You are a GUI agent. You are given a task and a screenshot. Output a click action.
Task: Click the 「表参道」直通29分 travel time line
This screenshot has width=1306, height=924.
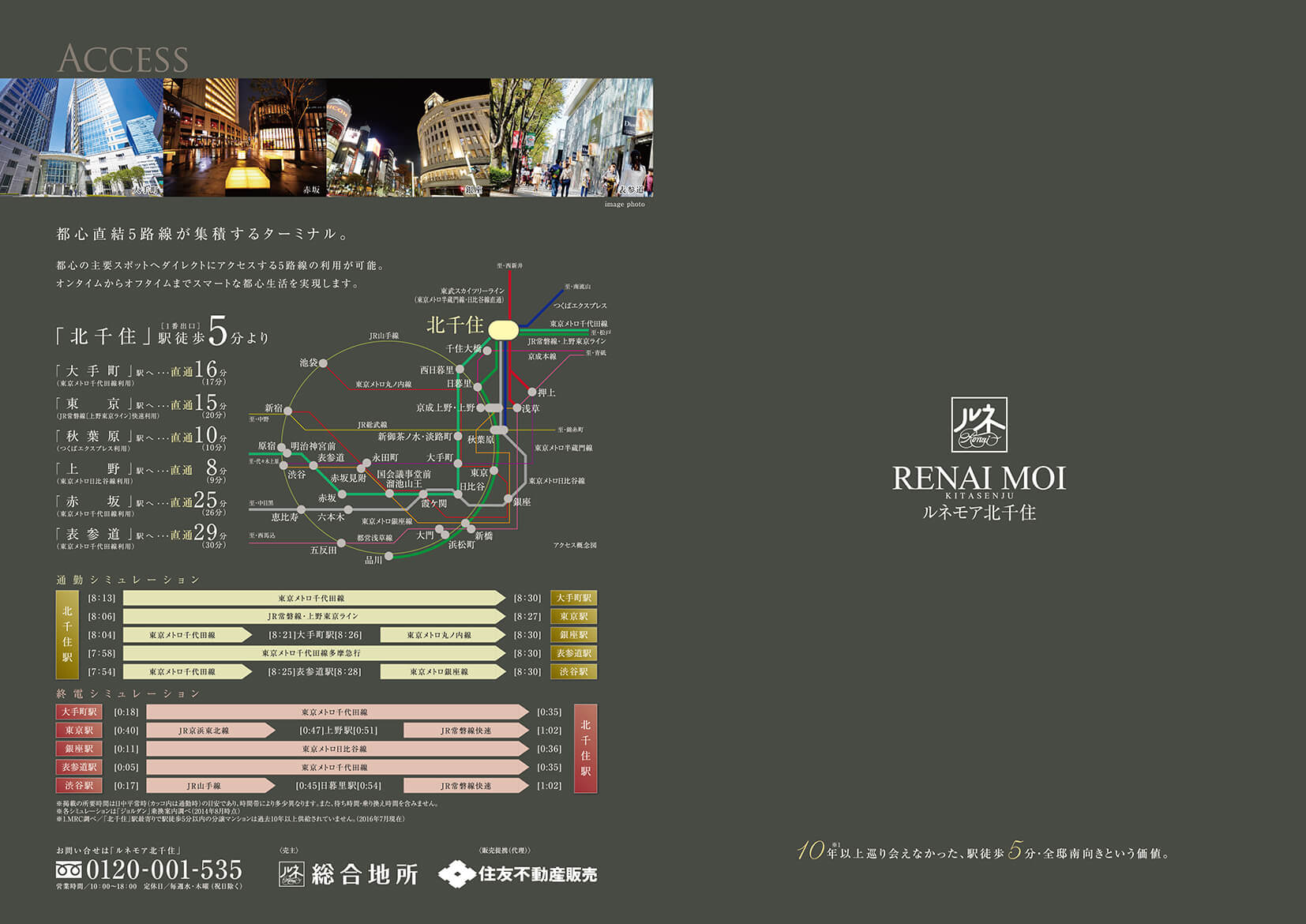tap(141, 536)
